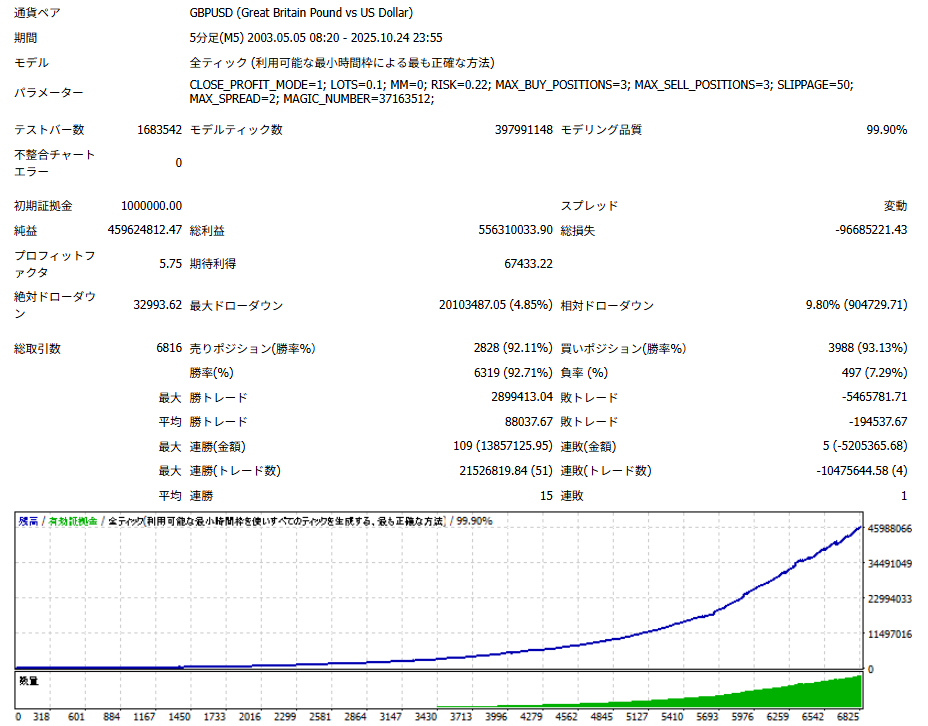Click the test period date range value
Screen dimensions: 928x726
[316, 38]
